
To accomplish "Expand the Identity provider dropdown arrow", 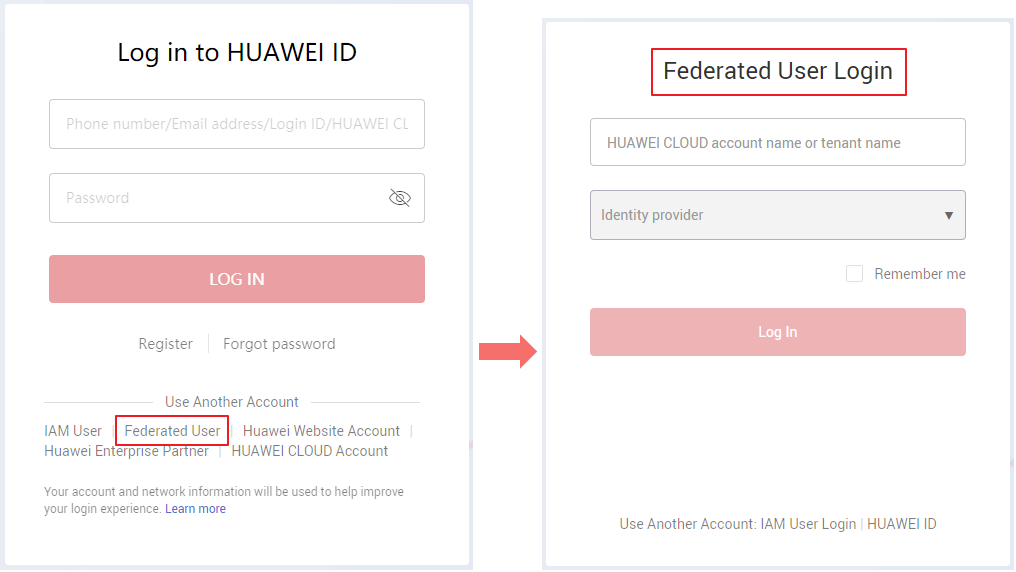I will [949, 216].
